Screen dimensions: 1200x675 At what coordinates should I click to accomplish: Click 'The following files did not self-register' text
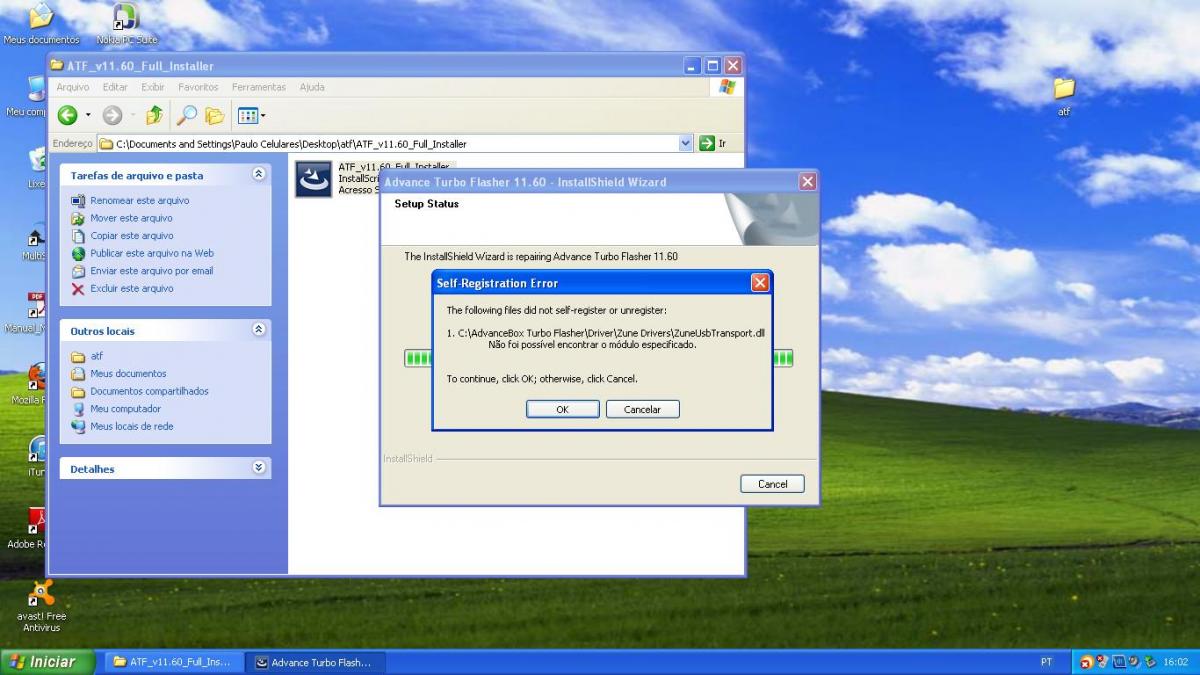556,311
